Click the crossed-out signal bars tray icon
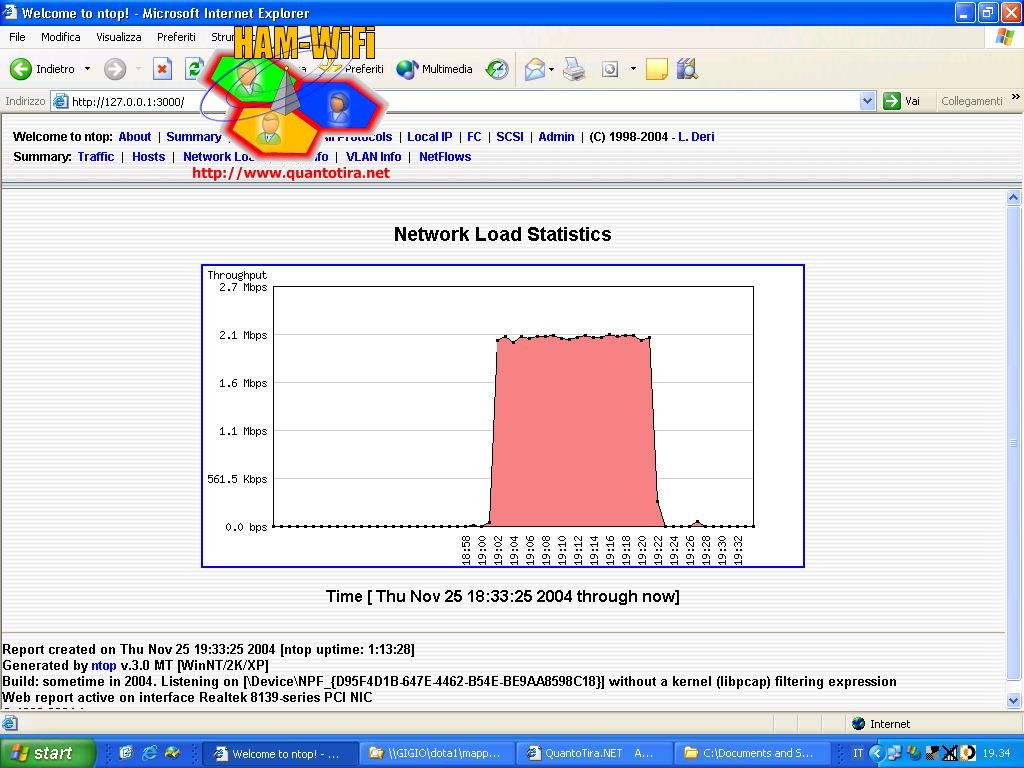 click(950, 753)
